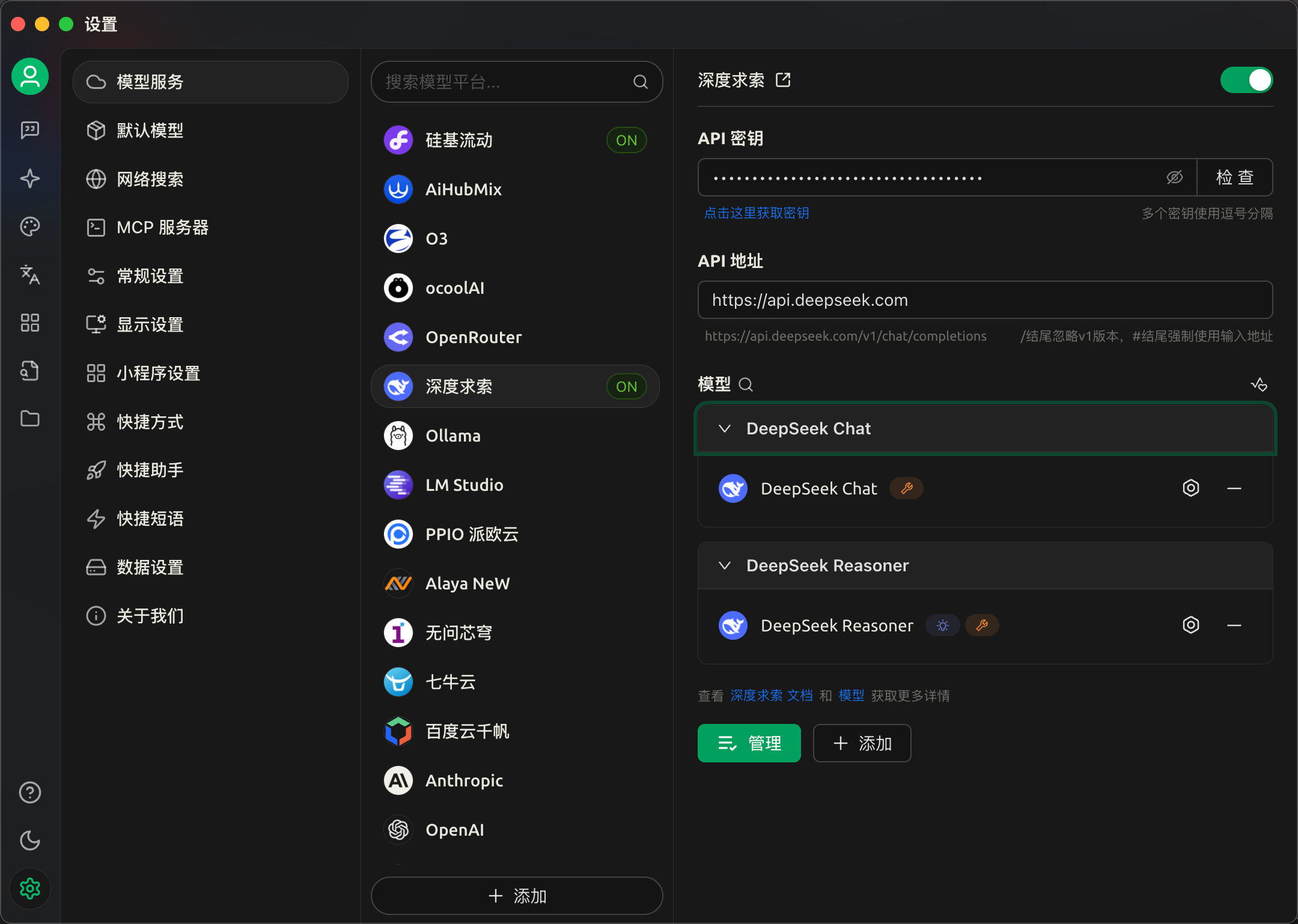Show API key with the eye icon
This screenshot has width=1298, height=924.
[x=1175, y=177]
